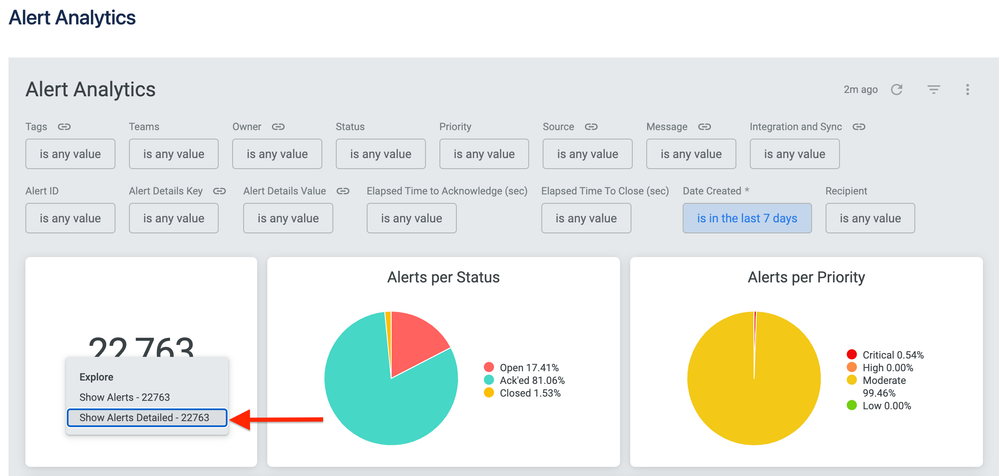
Task: Open Alert Details Key filter value box
Action: coord(173,218)
